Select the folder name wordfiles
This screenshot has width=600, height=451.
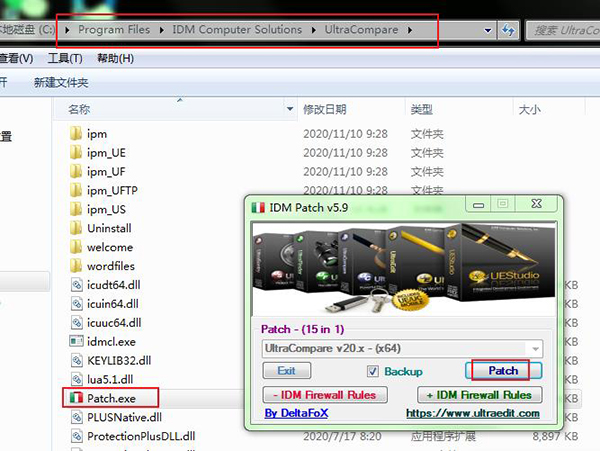pyautogui.click(x=111, y=266)
